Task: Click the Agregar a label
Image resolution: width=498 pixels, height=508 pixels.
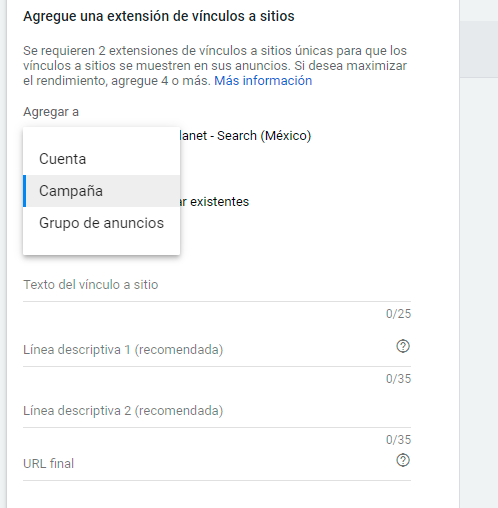Action: click(51, 112)
